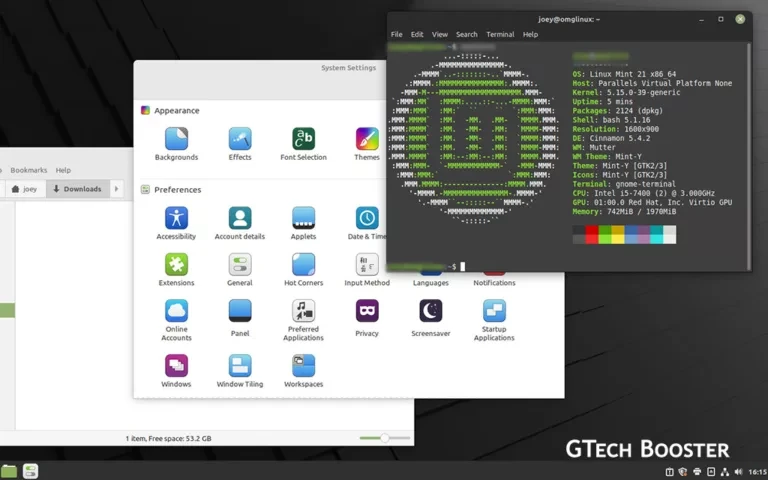The width and height of the screenshot is (768, 480).
Task: Open the network tray icon
Action: [725, 472]
